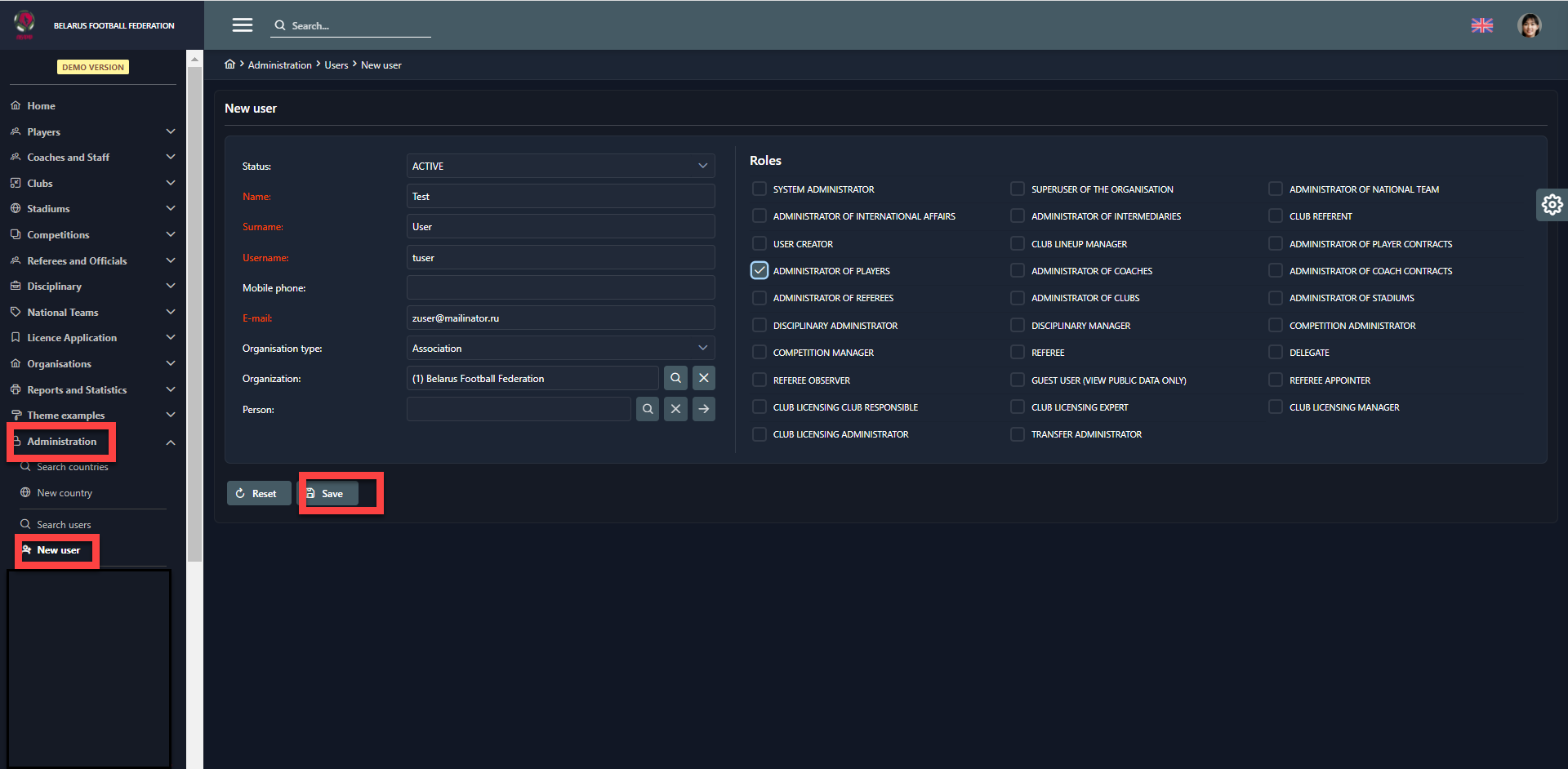Screen dimensions: 1568x769
Task: Collapse the Administration section chevron
Action: pyautogui.click(x=171, y=442)
